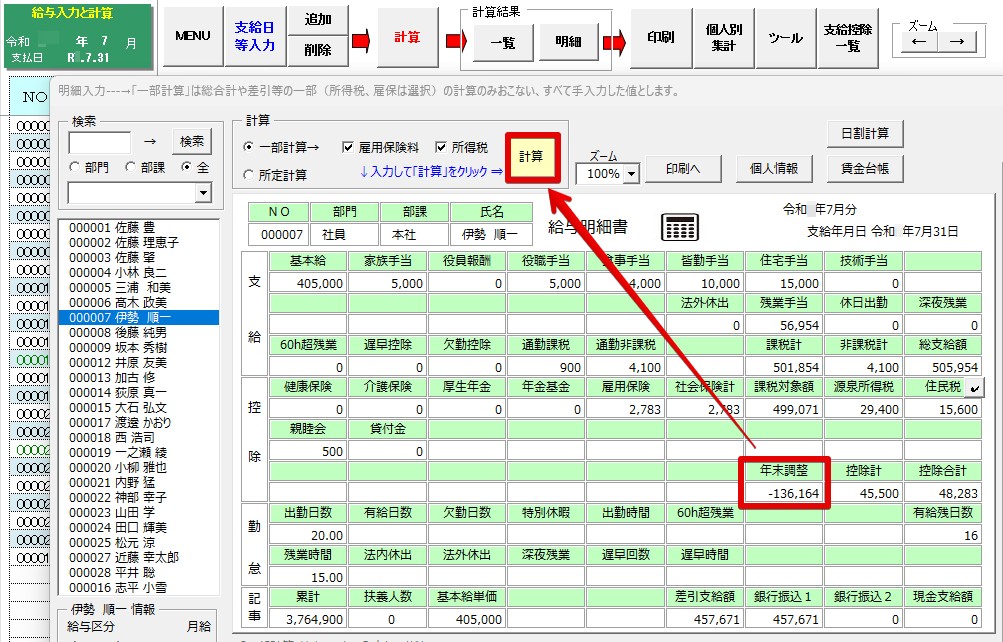Click the checkmark button next to 住民税
This screenshot has width=1003, height=642.
point(976,384)
